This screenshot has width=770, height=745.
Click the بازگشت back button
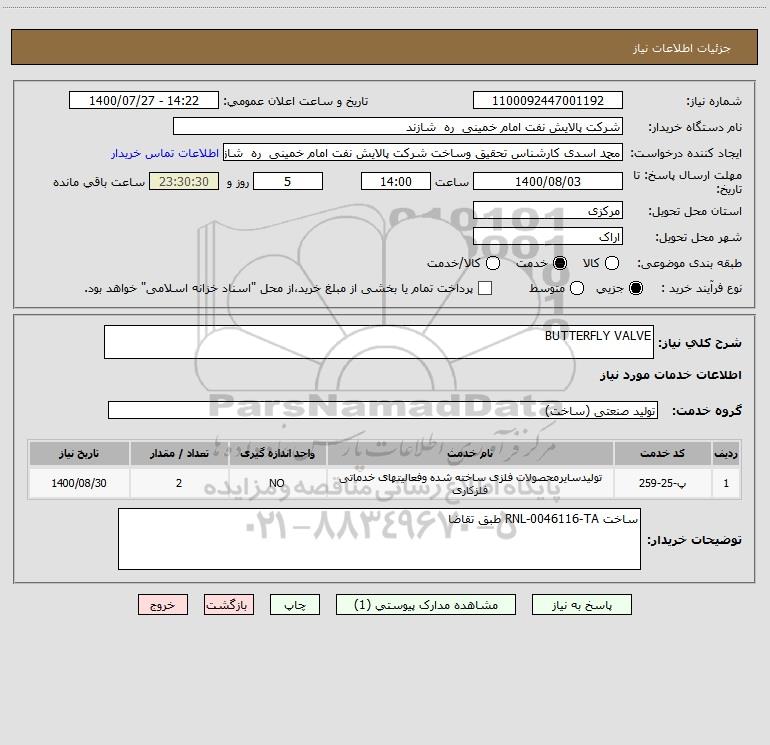tap(229, 605)
